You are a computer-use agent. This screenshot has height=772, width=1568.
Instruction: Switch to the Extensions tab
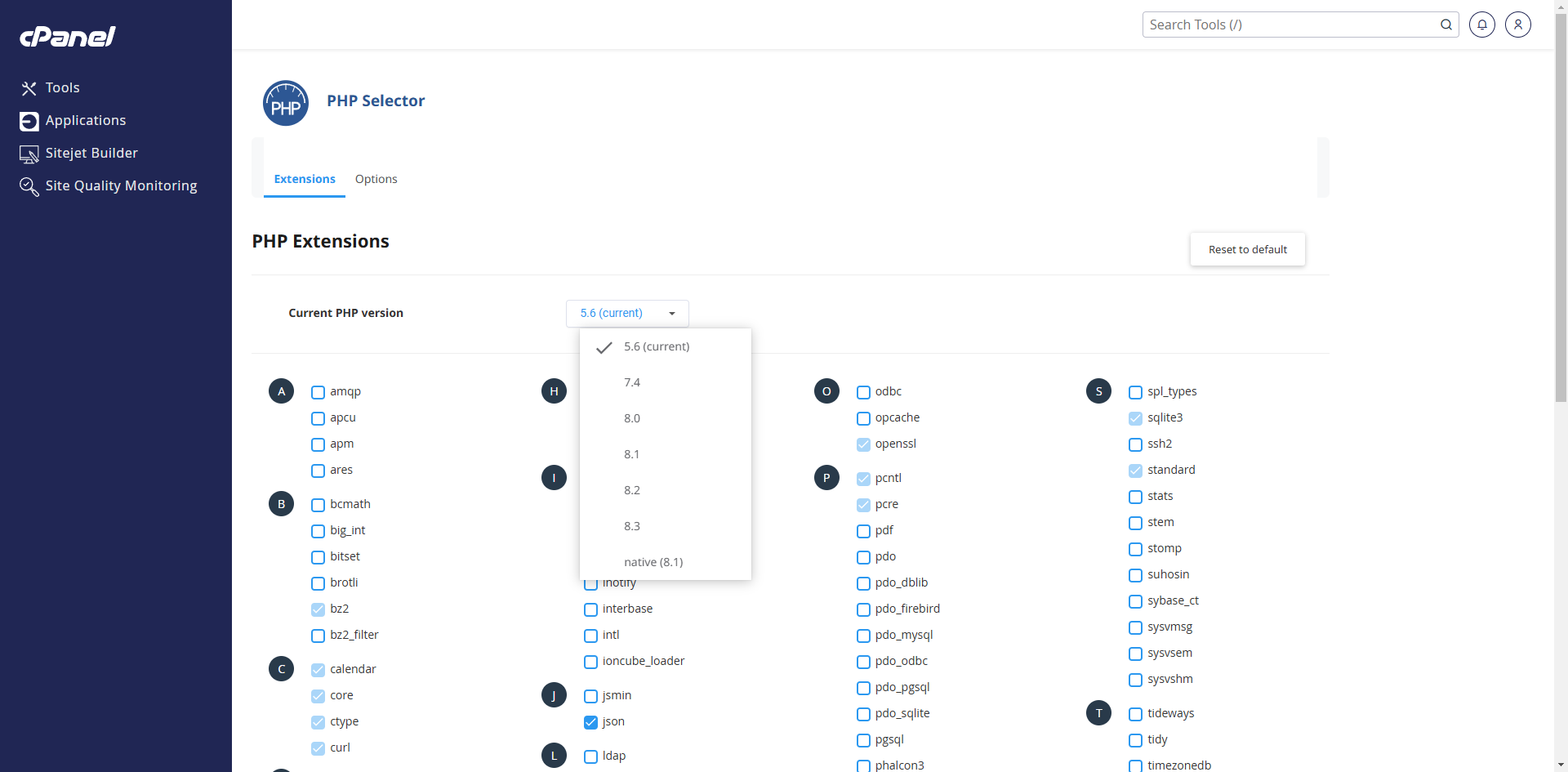coord(305,179)
